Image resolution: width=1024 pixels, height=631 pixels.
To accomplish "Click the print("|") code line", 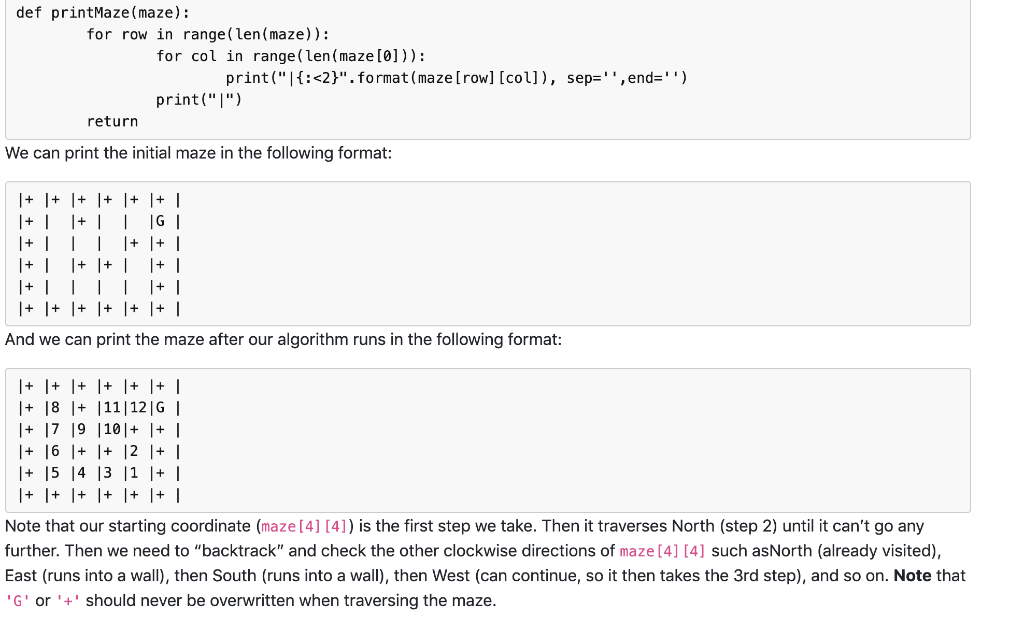I will 199,100.
